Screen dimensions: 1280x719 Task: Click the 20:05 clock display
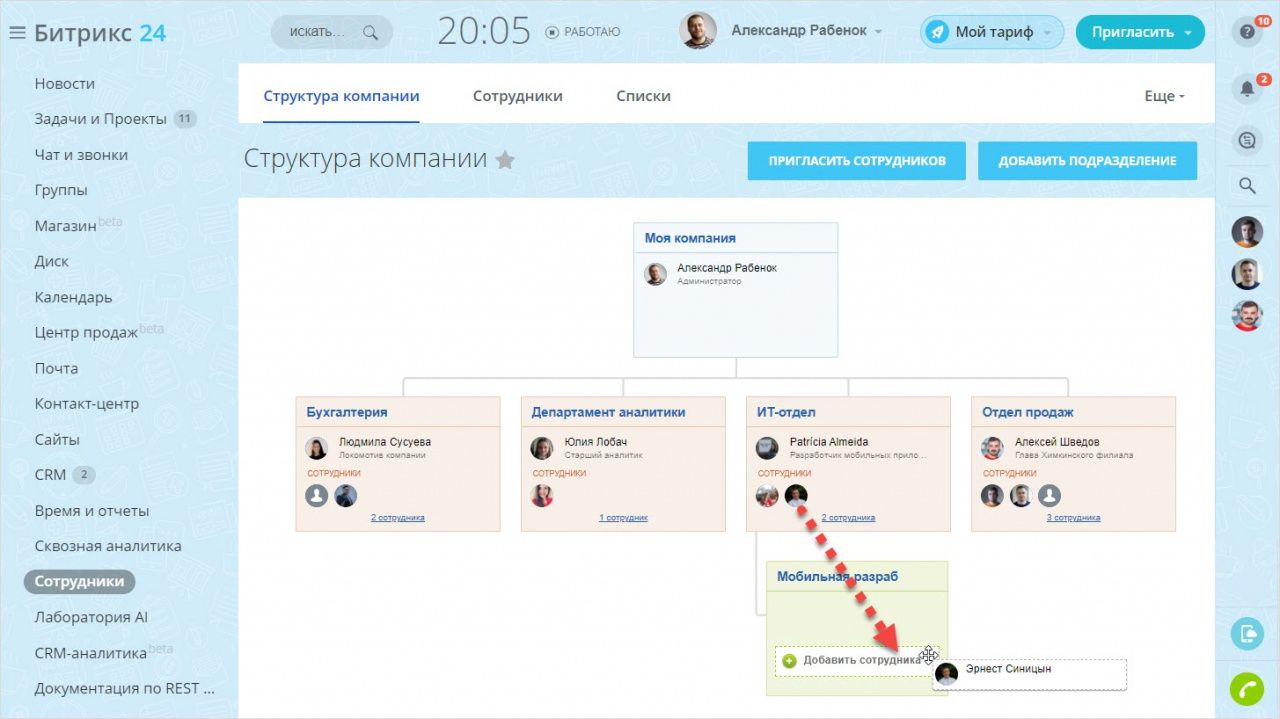click(x=484, y=32)
